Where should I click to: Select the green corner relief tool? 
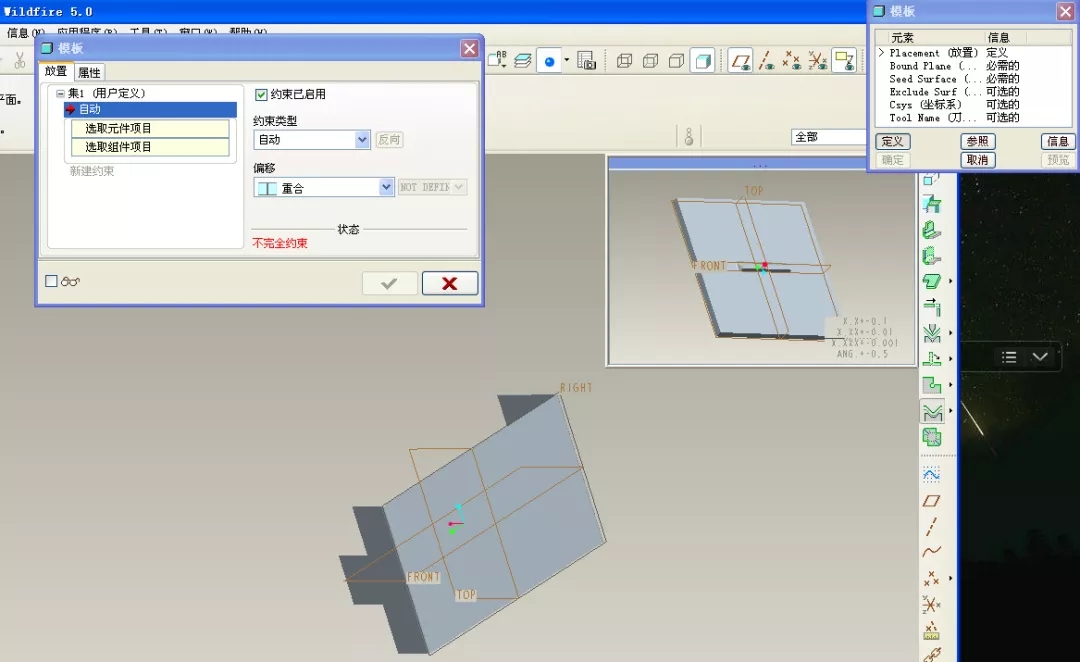pyautogui.click(x=932, y=385)
